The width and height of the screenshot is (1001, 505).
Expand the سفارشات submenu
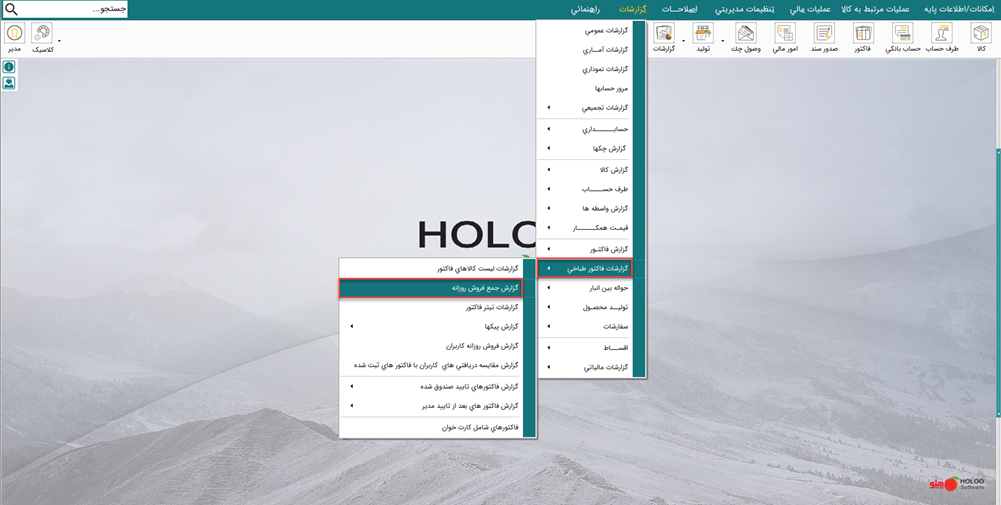[x=585, y=326]
